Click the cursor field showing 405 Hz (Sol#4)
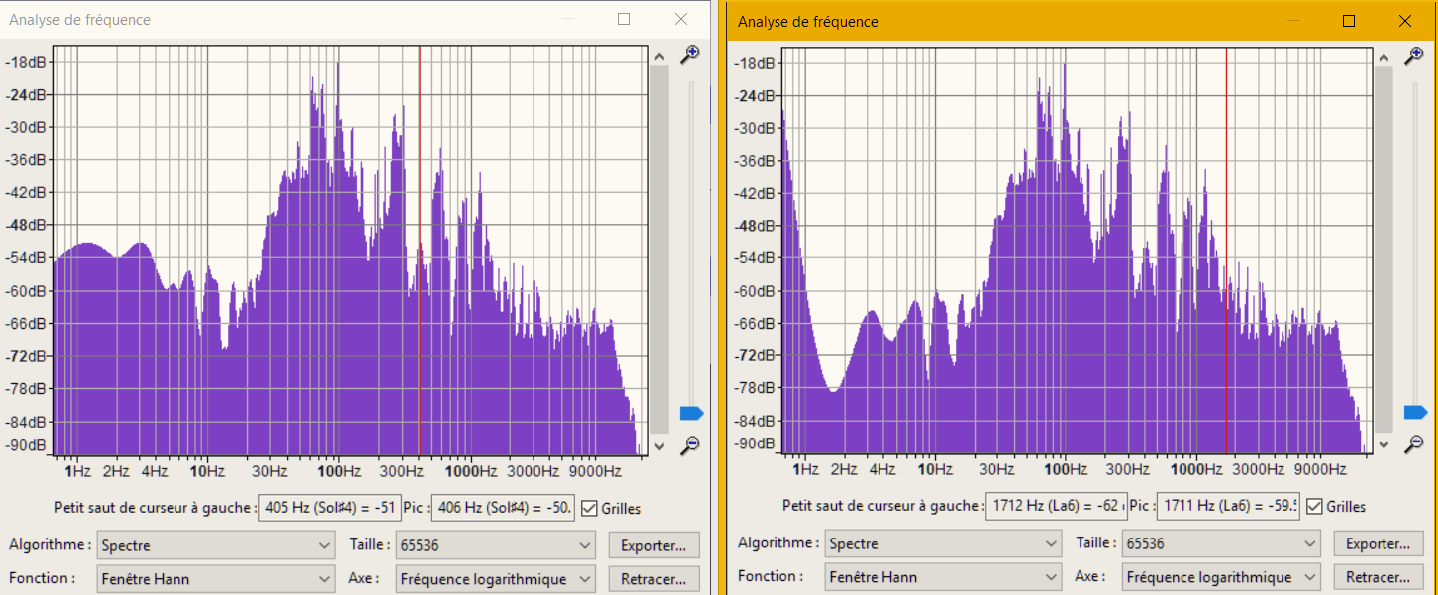 click(x=330, y=508)
